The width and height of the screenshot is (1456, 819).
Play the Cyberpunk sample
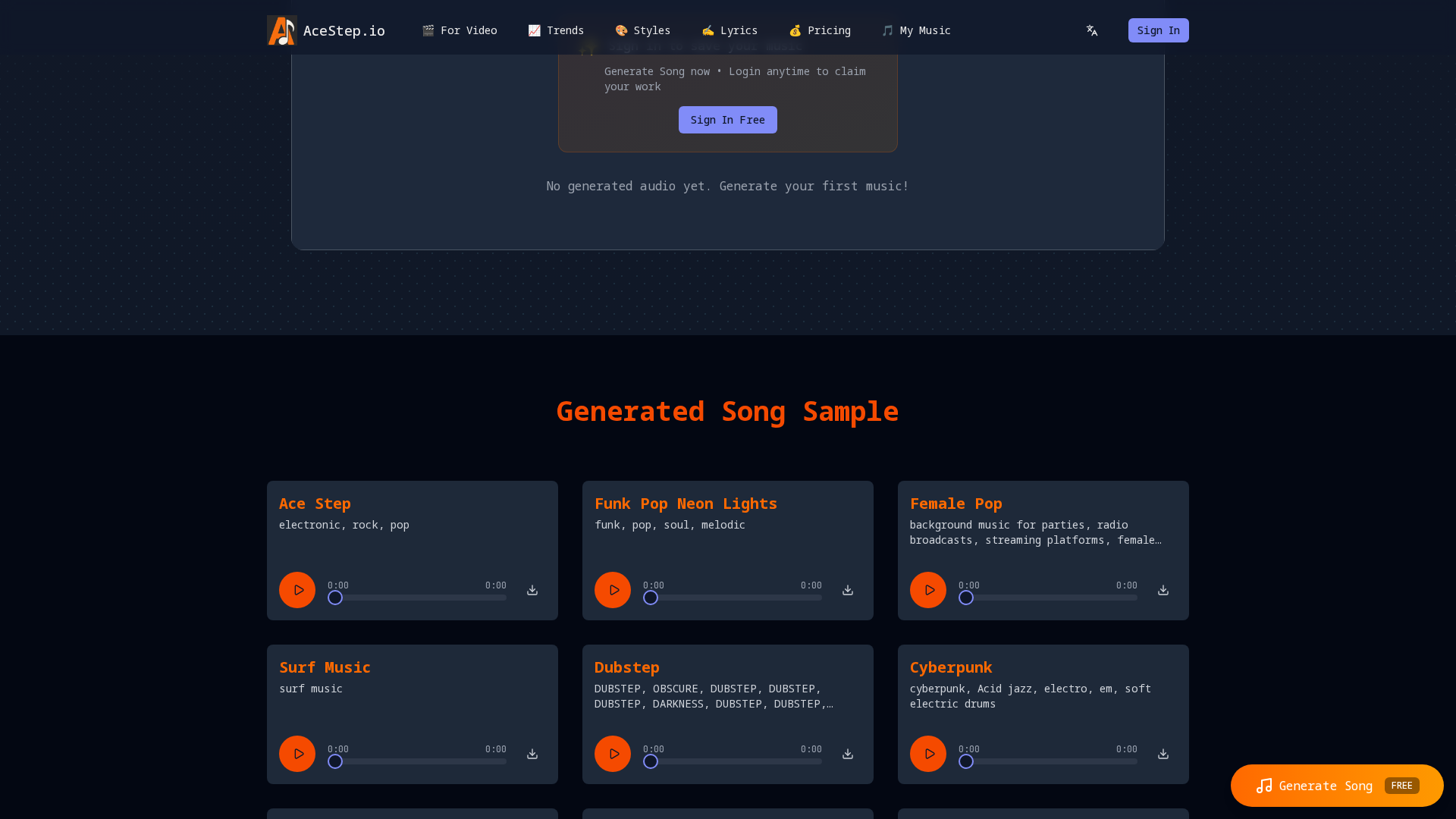pos(927,754)
